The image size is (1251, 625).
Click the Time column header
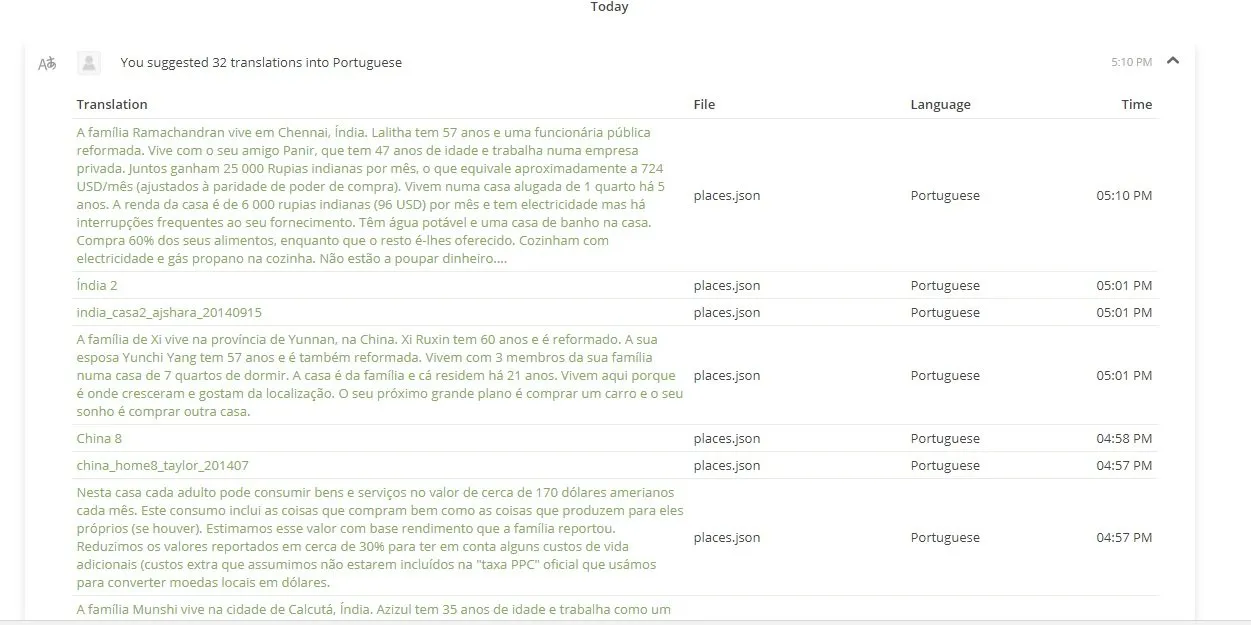point(1137,105)
